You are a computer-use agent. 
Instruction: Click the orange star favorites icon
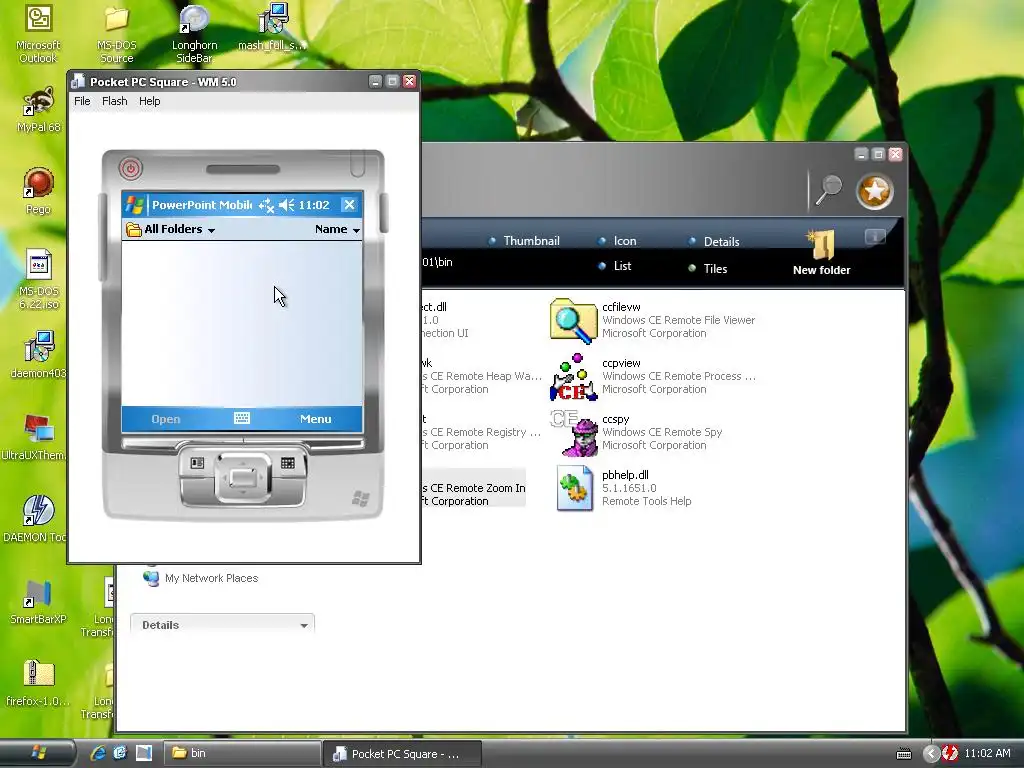(x=874, y=191)
